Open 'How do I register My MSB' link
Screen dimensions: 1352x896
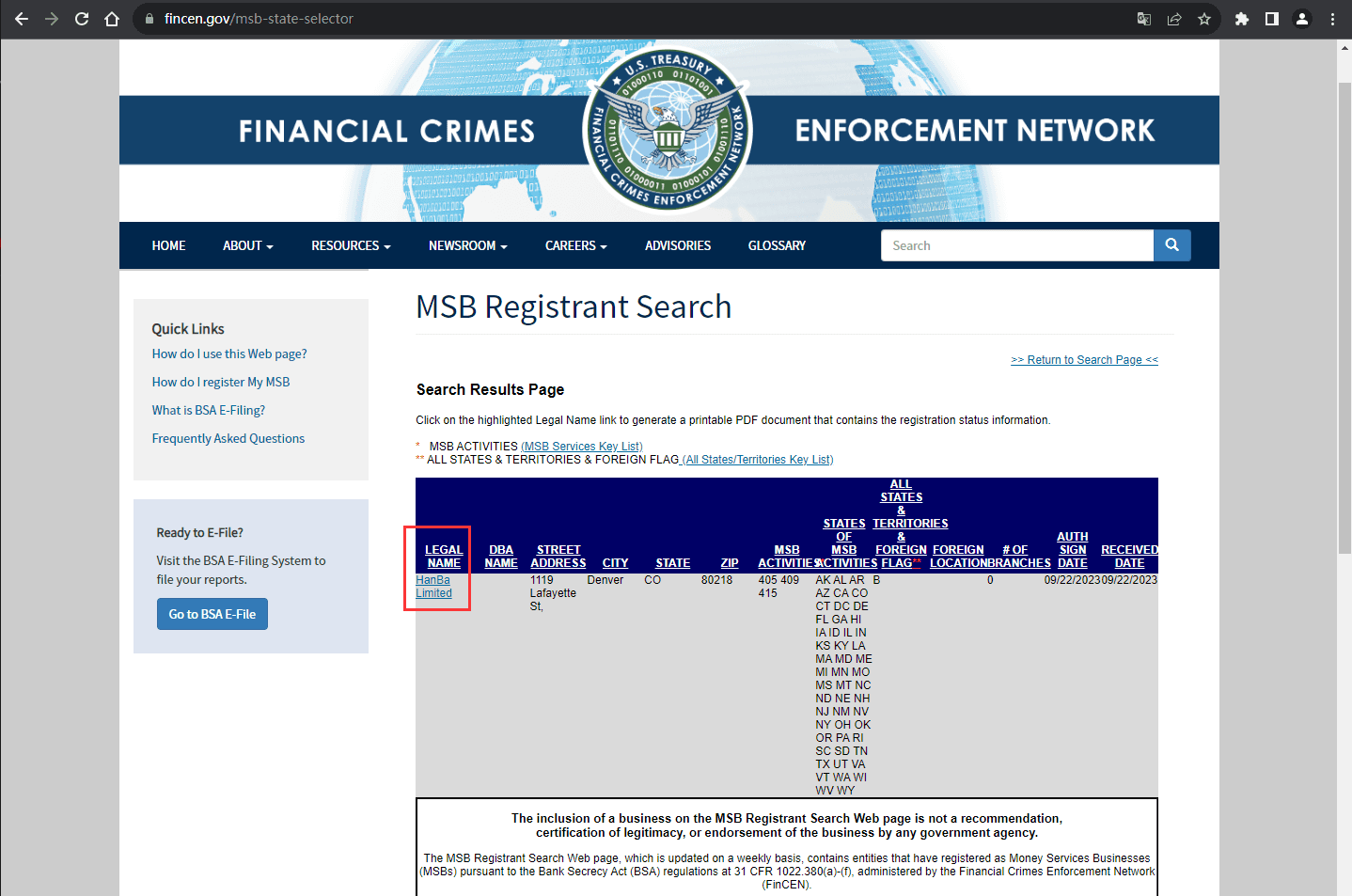pos(221,382)
